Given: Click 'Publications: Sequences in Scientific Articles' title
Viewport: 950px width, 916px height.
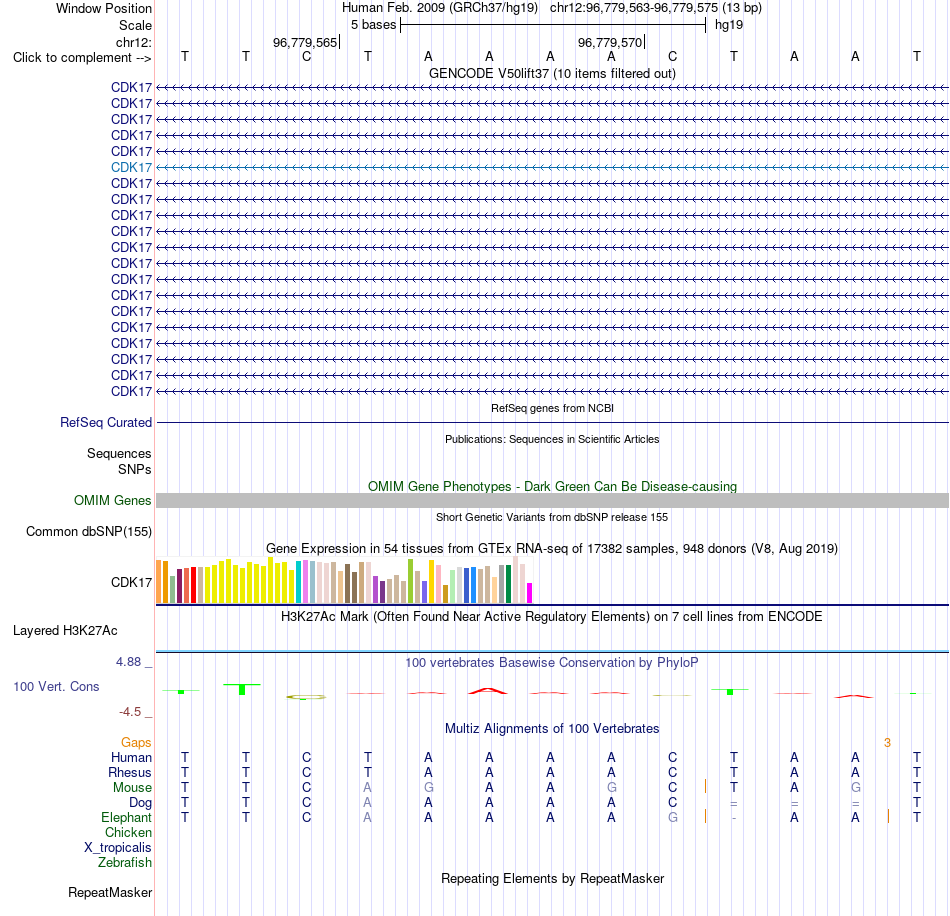Looking at the screenshot, I should point(552,439).
